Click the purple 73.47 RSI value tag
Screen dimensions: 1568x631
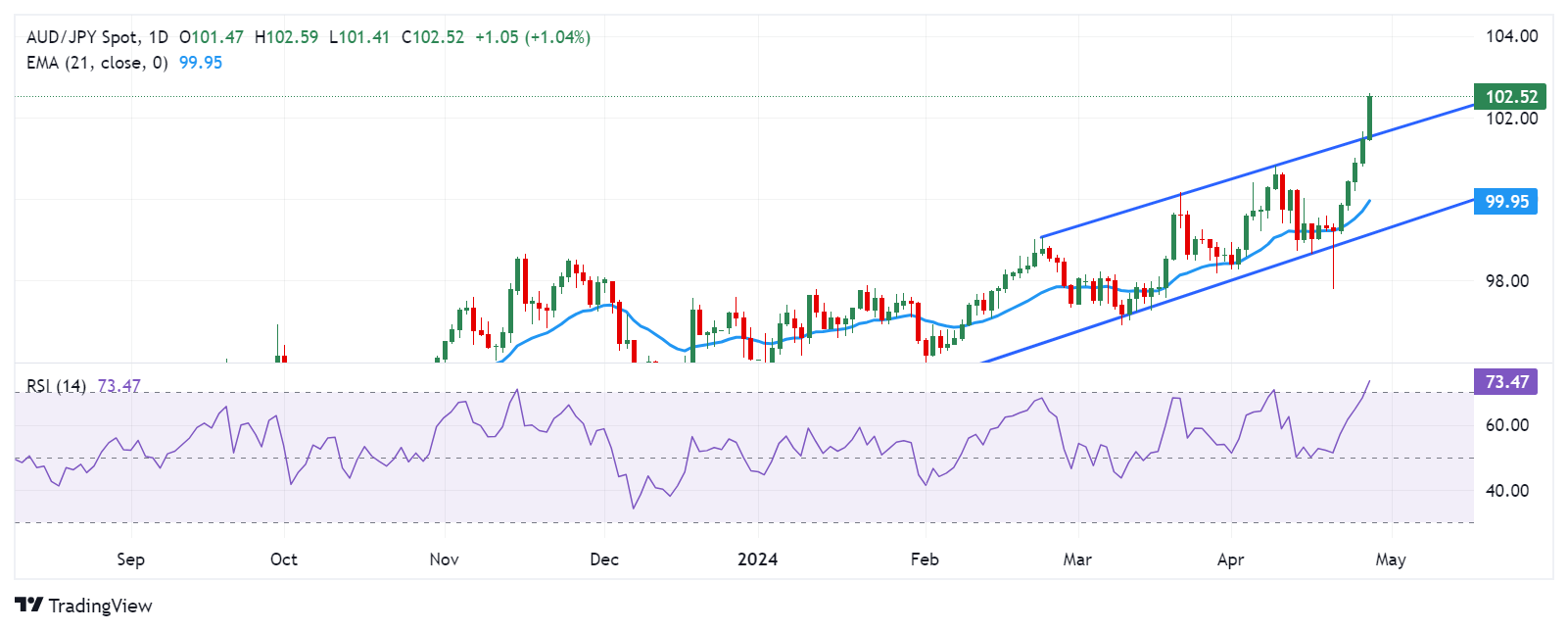coord(1505,382)
